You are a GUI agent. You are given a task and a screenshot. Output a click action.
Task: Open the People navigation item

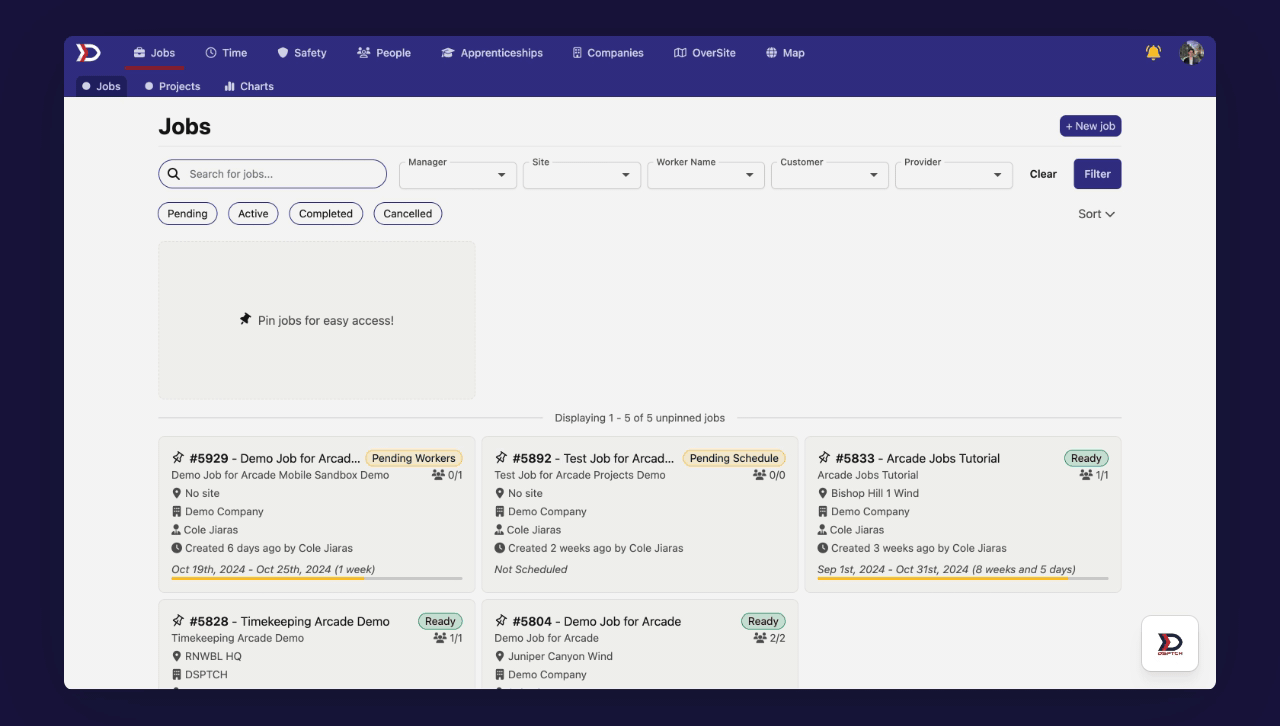[x=384, y=53]
